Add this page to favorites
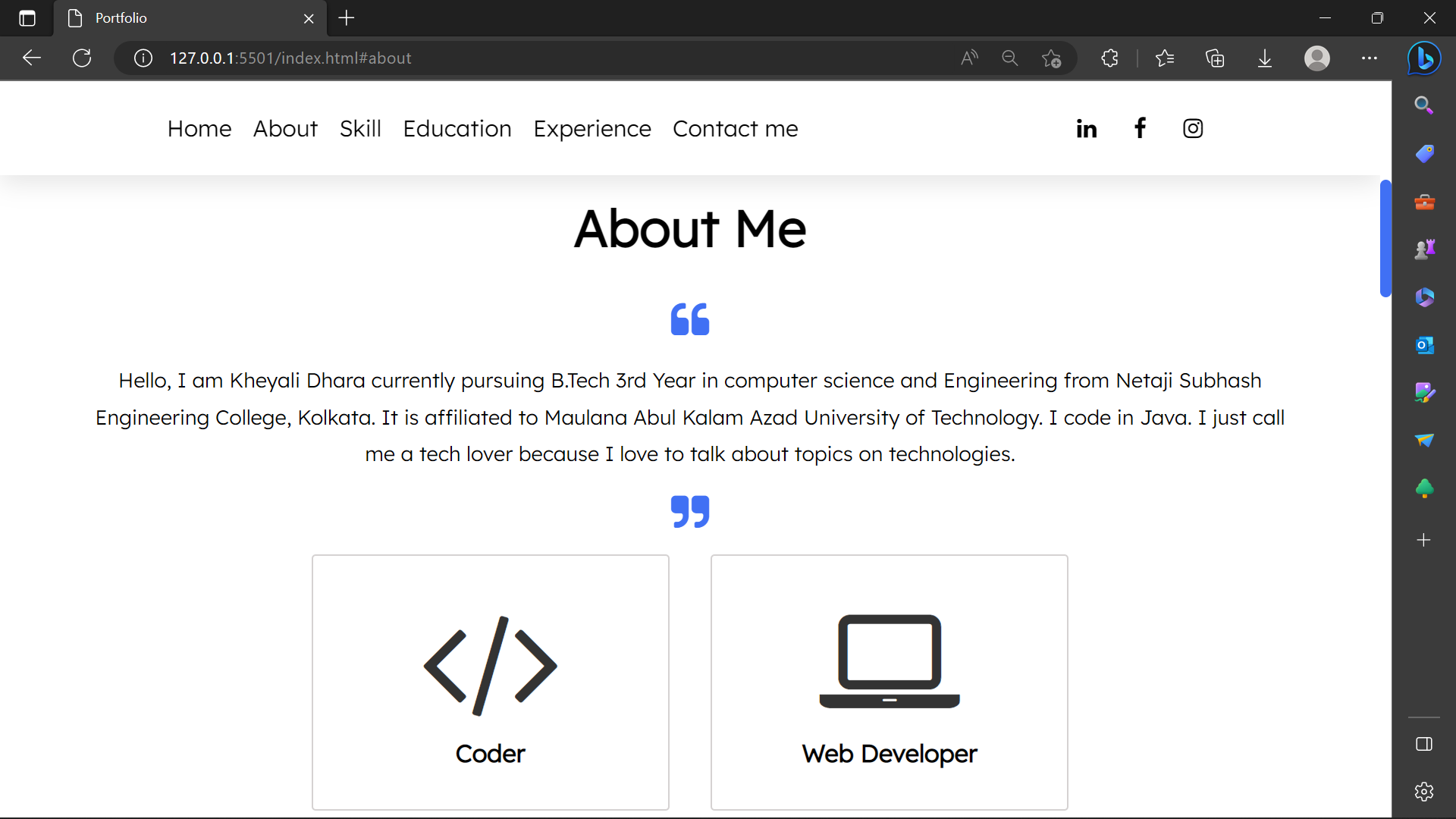Screen dimensions: 1456x819 1053,58
